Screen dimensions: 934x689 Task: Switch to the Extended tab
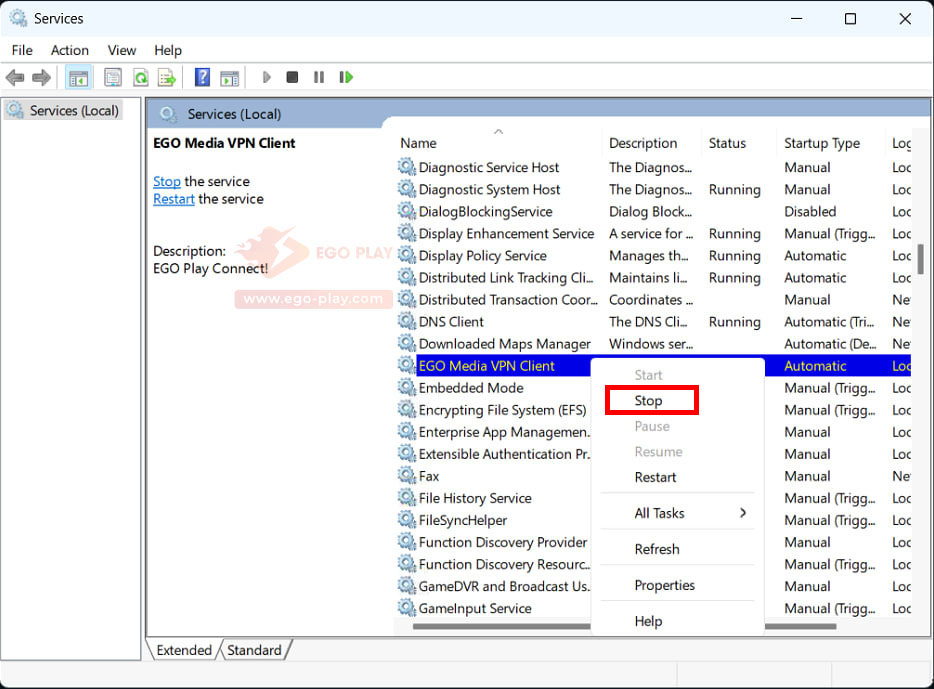tap(184, 650)
